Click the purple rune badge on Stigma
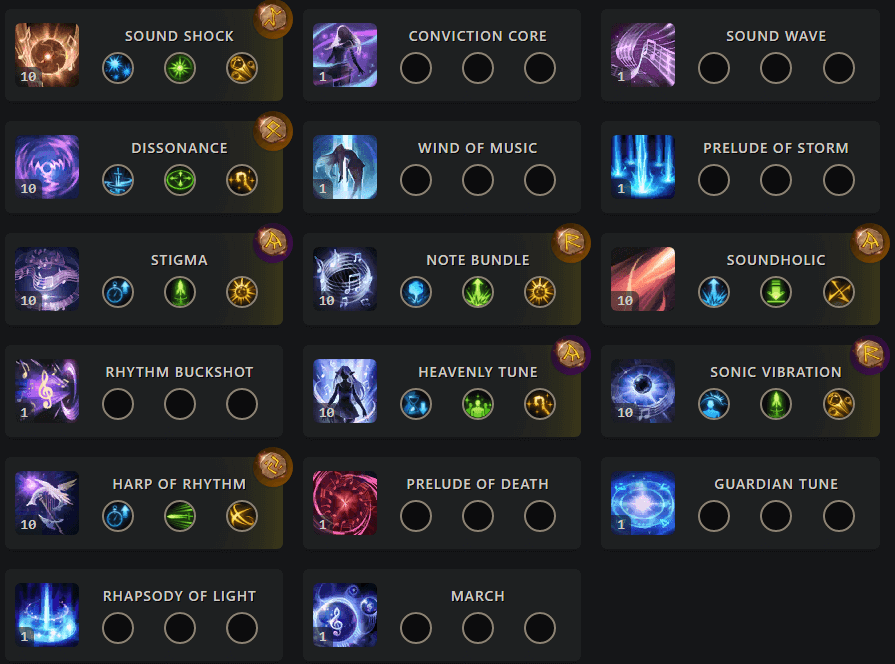 point(272,242)
